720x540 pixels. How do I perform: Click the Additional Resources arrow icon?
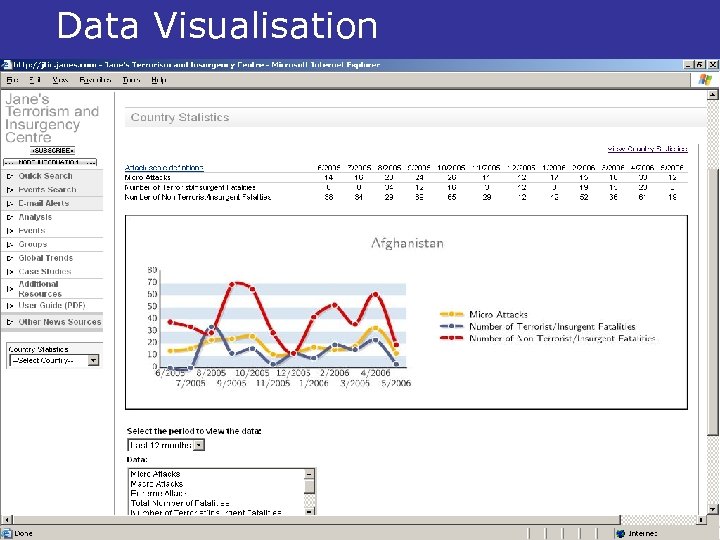point(10,289)
